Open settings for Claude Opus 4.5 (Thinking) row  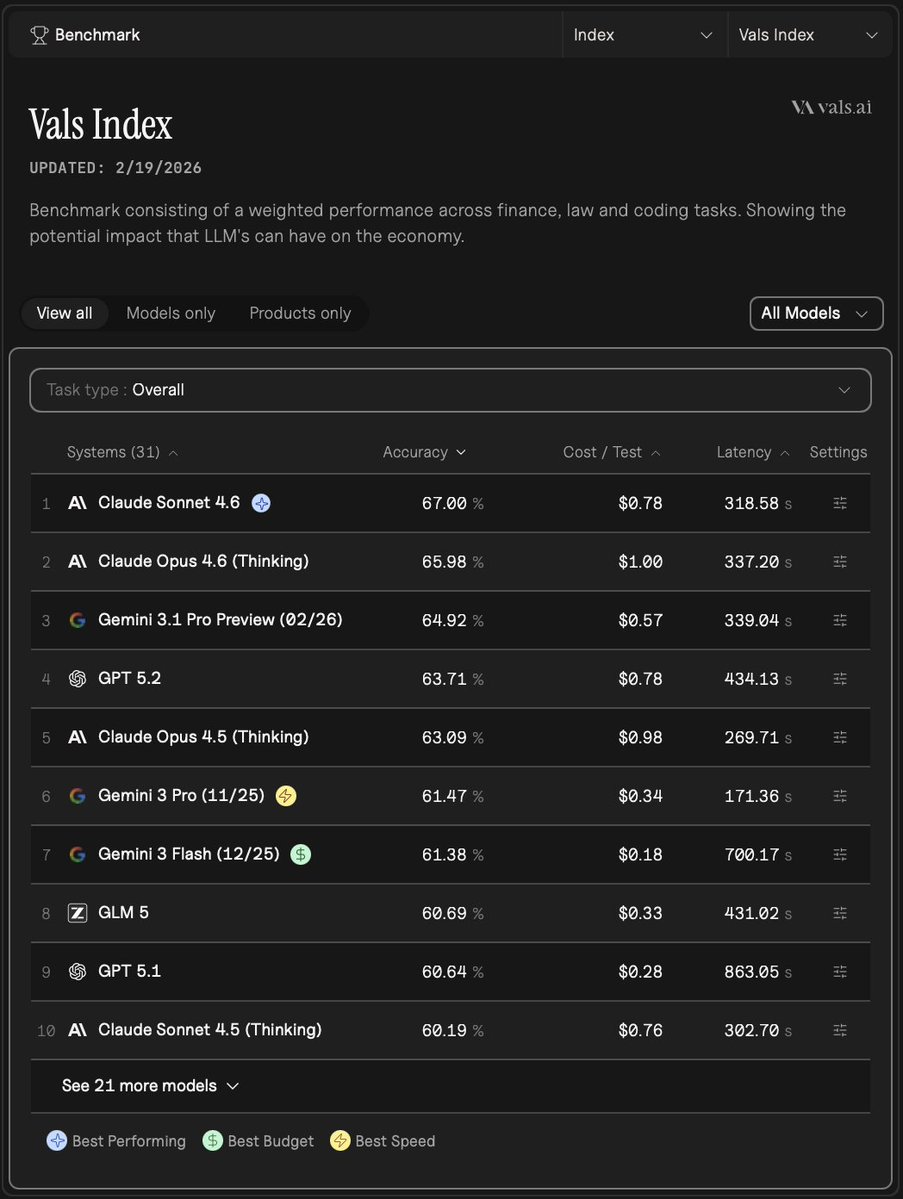[840, 737]
